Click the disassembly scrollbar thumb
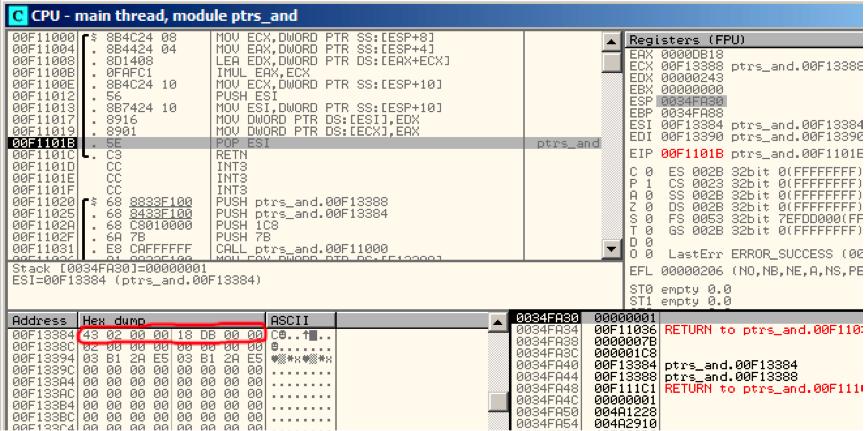The image size is (866, 431). click(x=611, y=61)
